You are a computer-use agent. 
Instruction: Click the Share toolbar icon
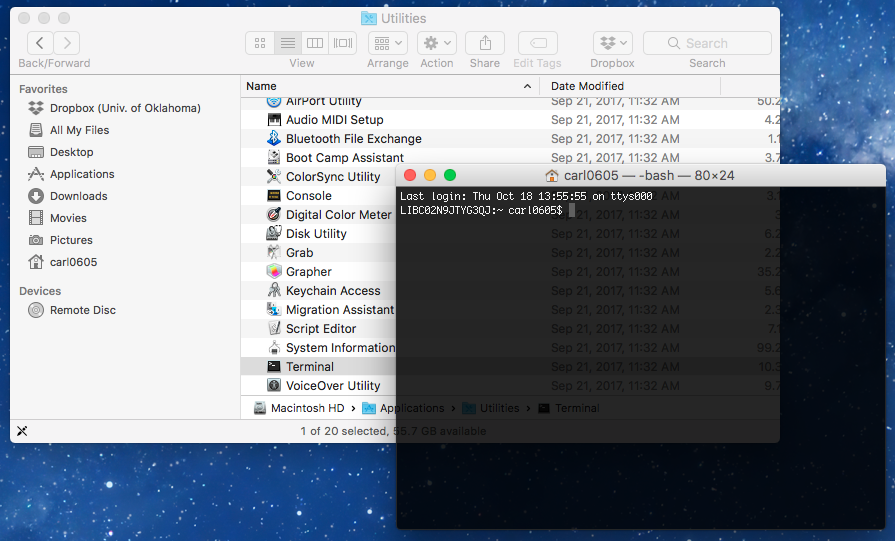(485, 43)
